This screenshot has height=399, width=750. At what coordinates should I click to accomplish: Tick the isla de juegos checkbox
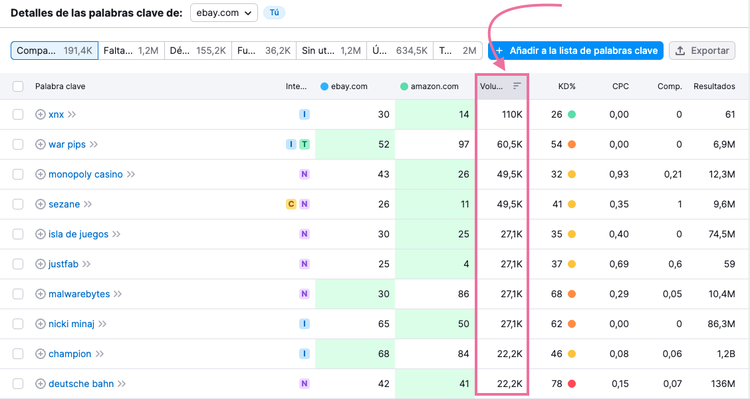[18, 234]
